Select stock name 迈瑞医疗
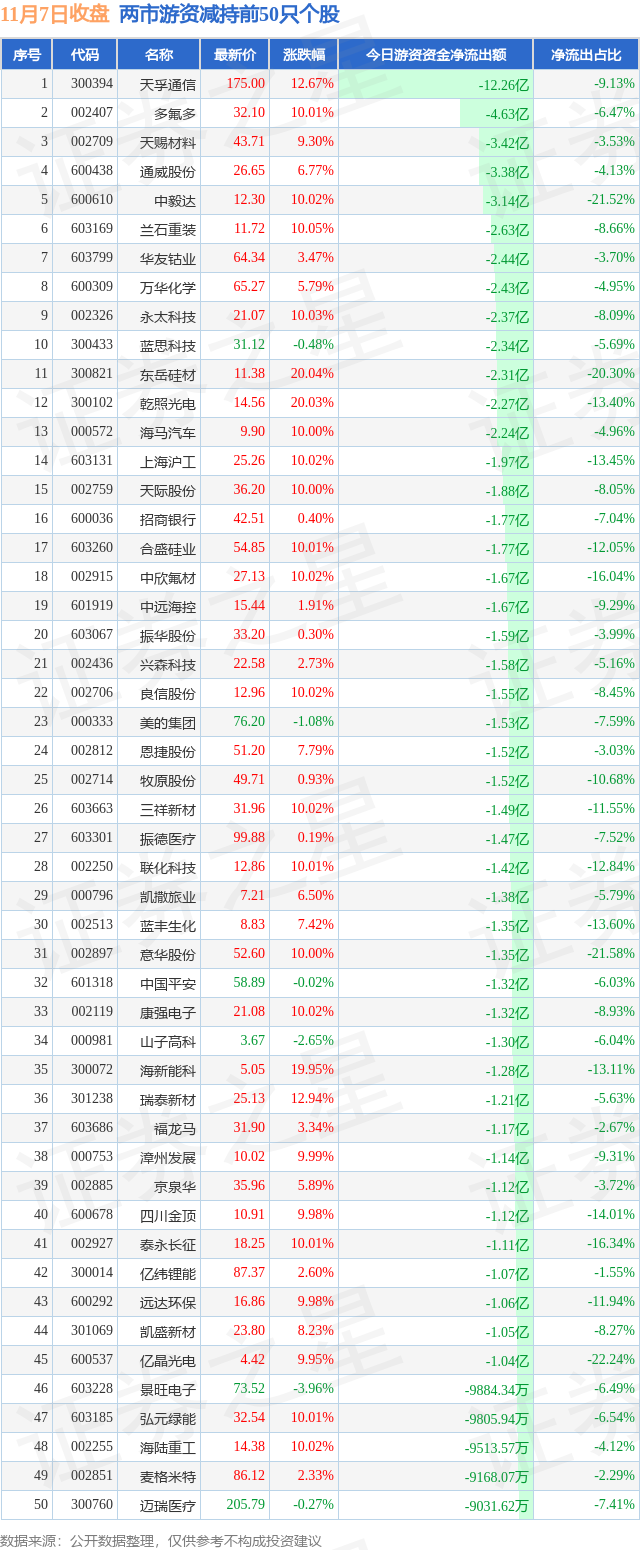Viewport: 640px width, 1550px height. 168,1505
